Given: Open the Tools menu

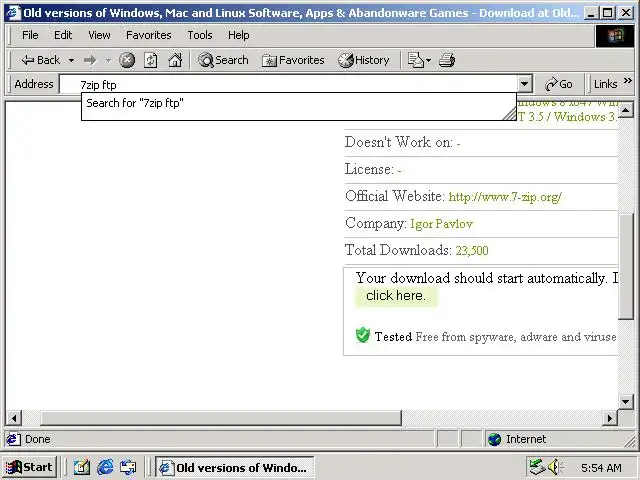Looking at the screenshot, I should tap(200, 35).
